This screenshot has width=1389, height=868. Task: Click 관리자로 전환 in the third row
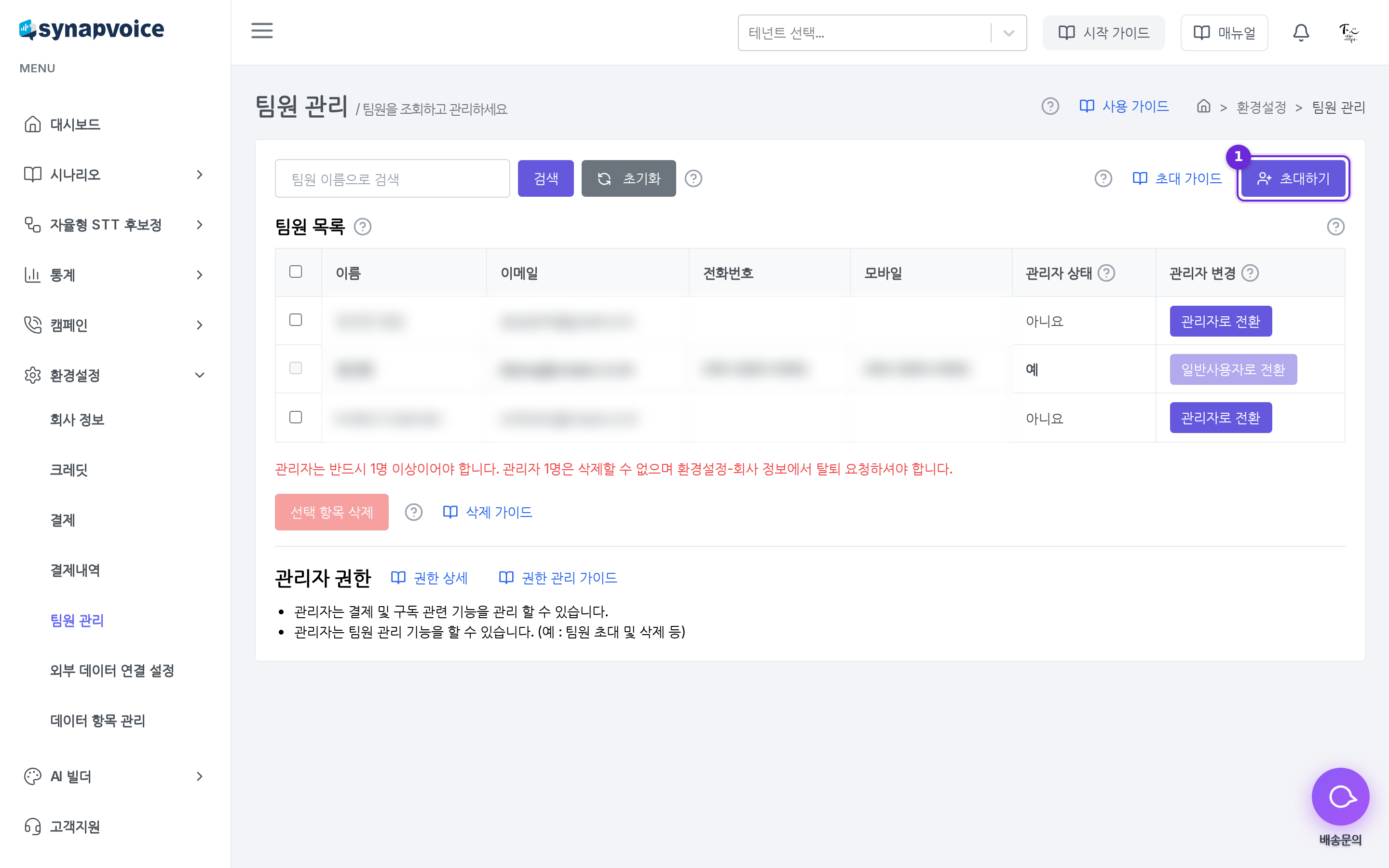click(1220, 417)
